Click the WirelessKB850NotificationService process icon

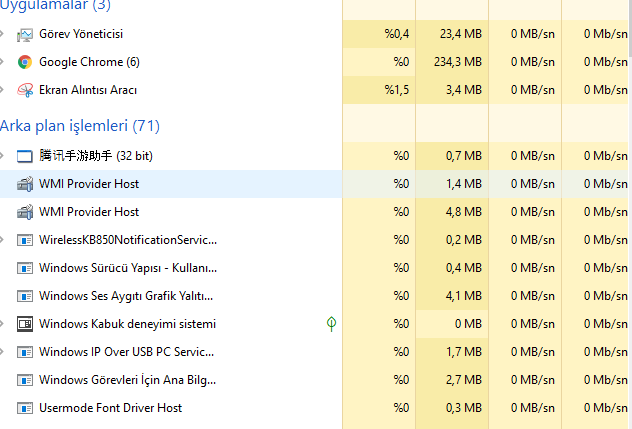[25, 240]
